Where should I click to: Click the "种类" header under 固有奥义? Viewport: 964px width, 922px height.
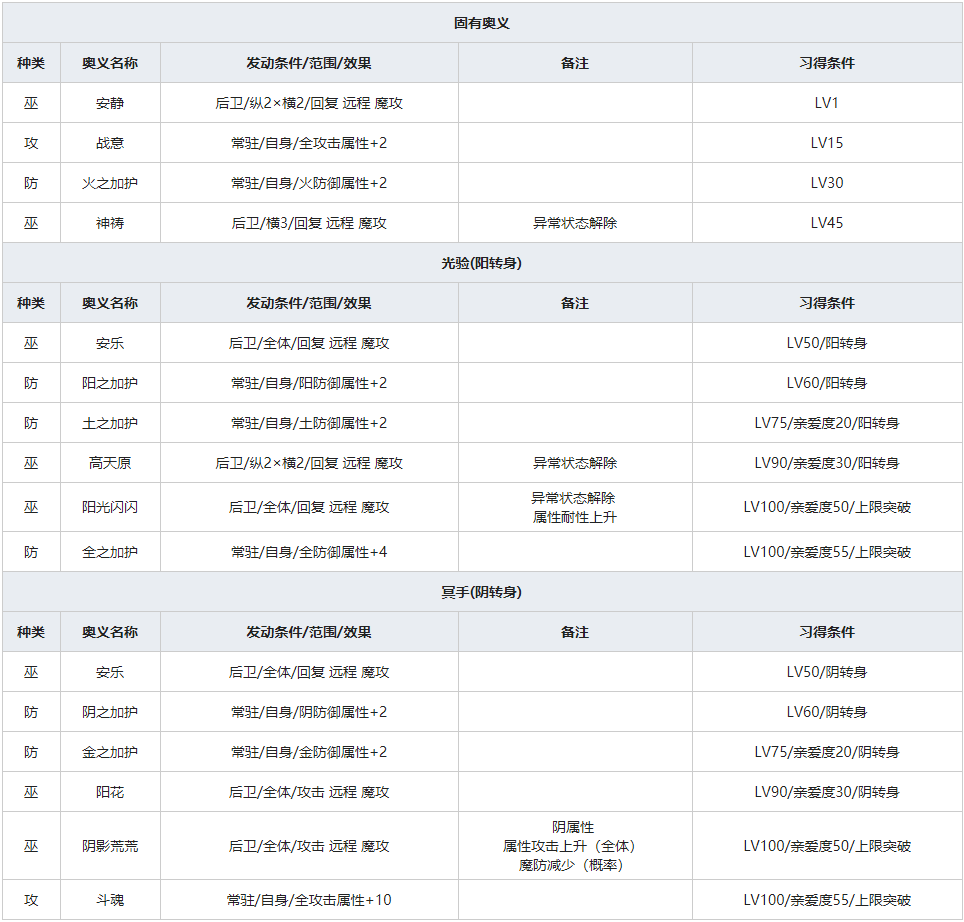(x=31, y=63)
